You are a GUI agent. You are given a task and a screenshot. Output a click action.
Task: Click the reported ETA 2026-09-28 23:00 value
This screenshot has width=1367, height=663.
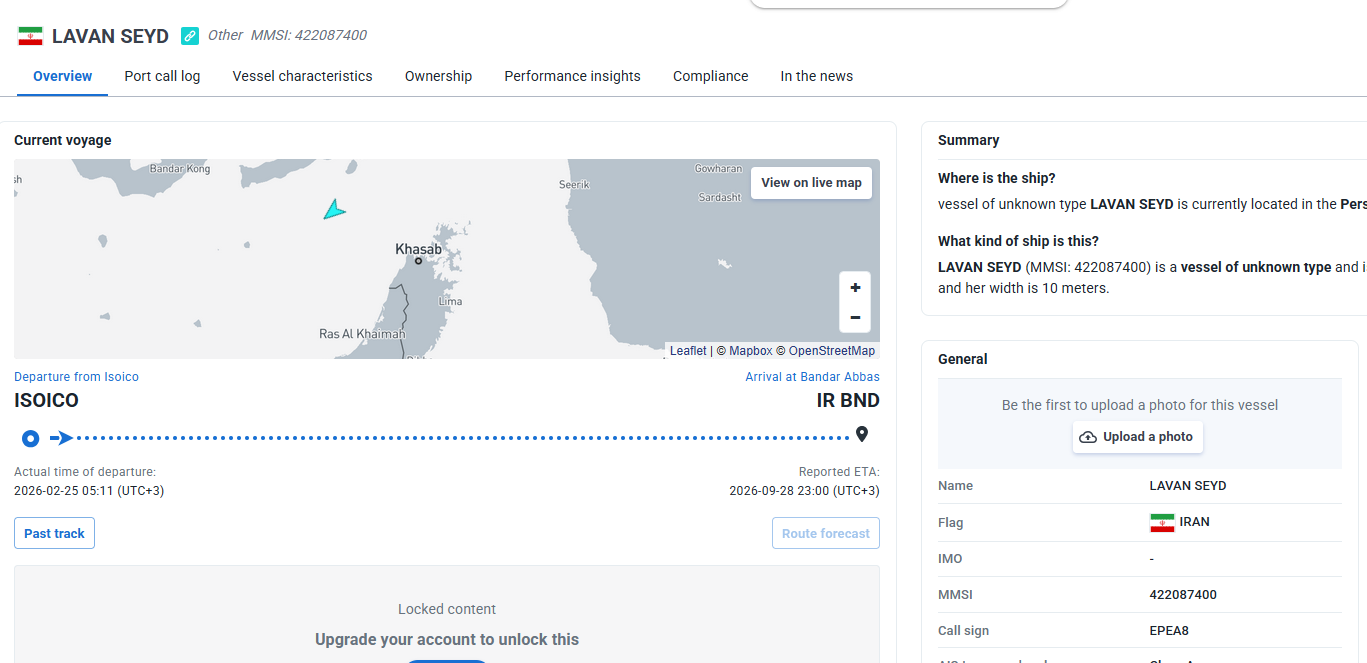[x=804, y=491]
